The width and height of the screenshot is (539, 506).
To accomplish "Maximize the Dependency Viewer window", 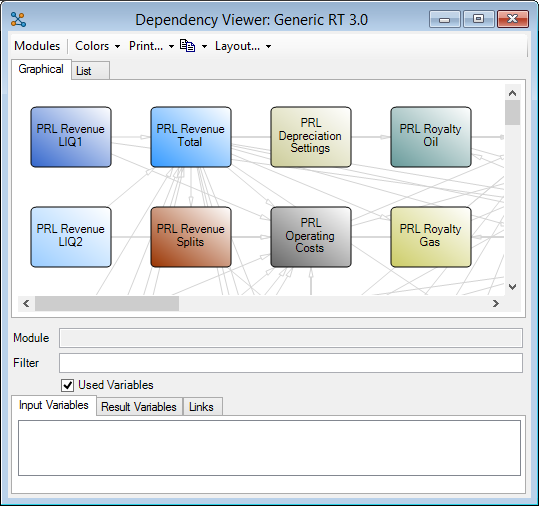I will click(478, 19).
